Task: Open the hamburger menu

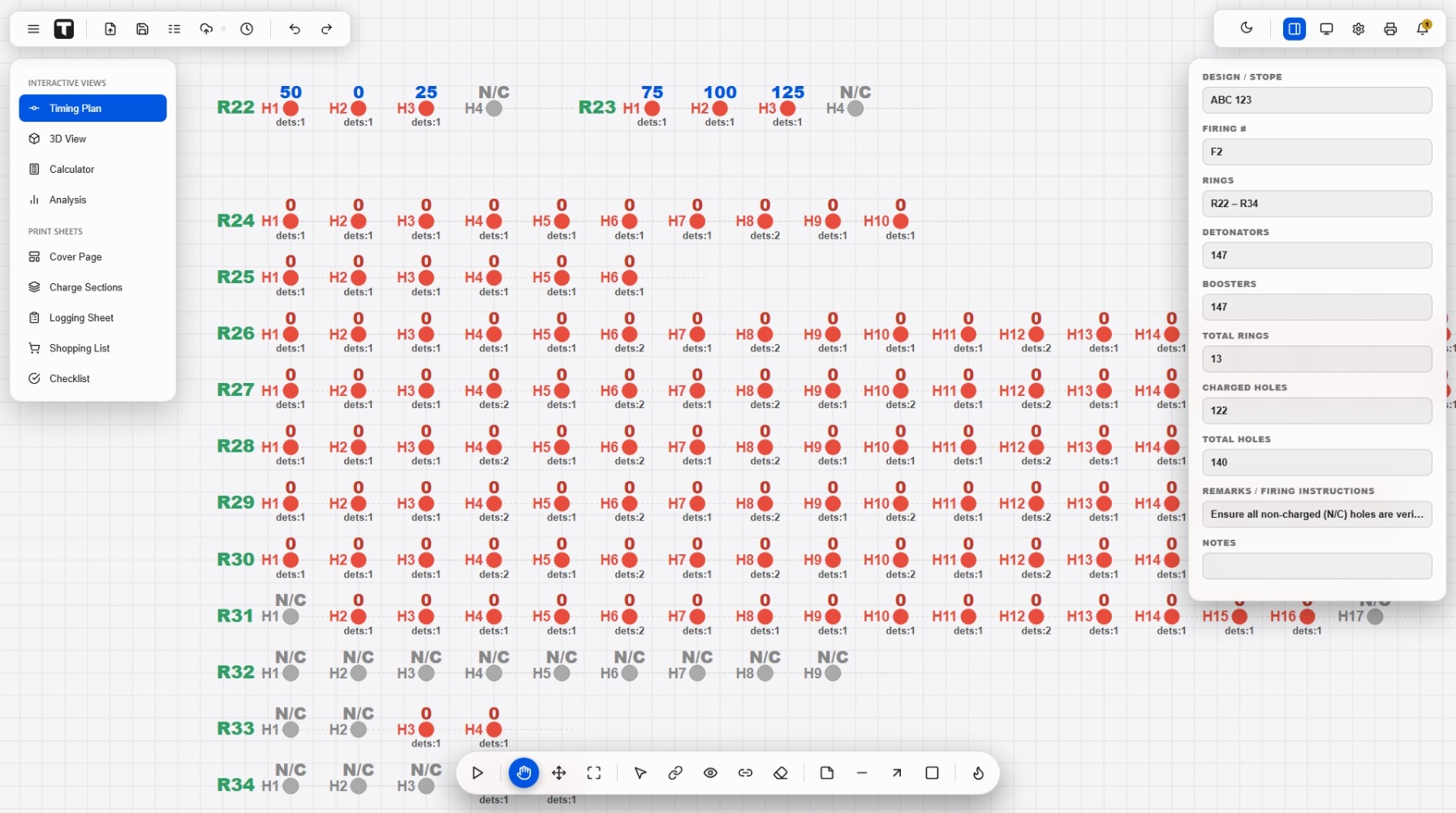Action: pos(33,29)
